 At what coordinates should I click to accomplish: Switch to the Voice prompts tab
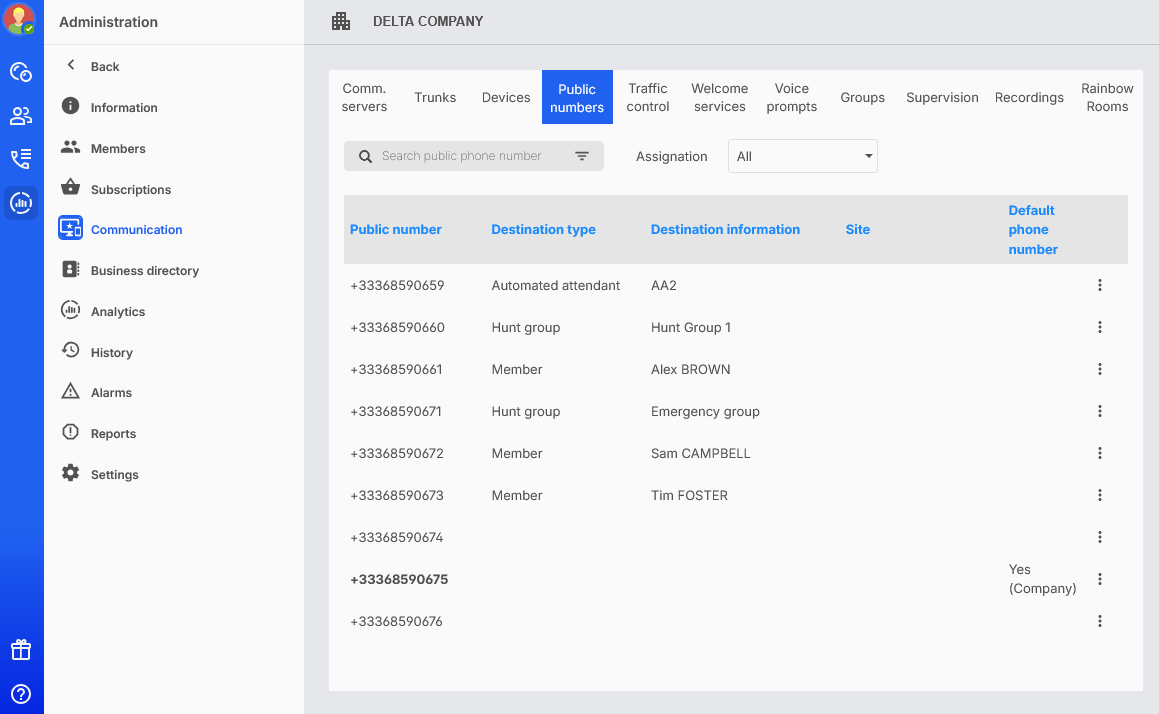[x=791, y=98]
